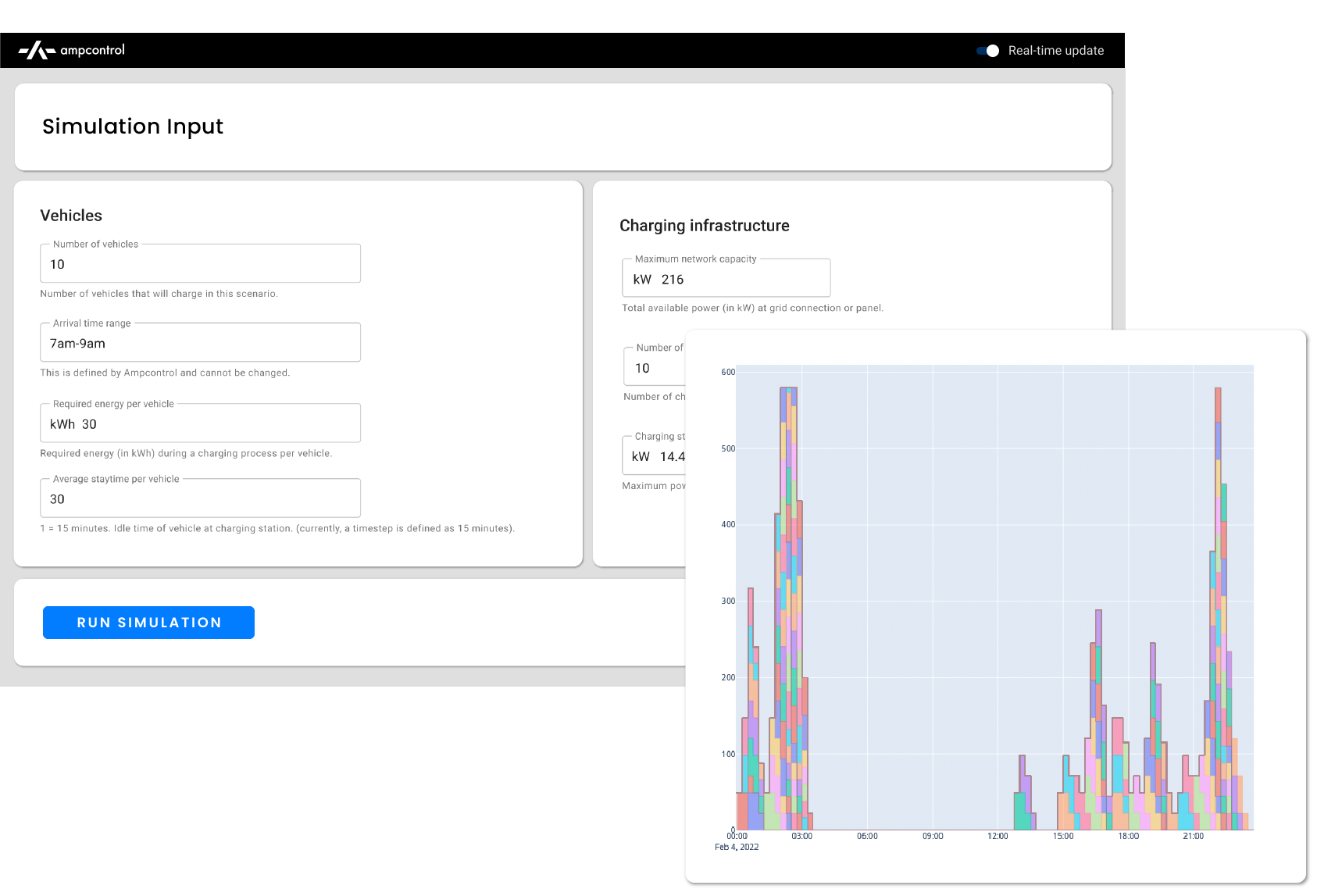Select the Arrival time range field
The image size is (1317, 896).
point(199,343)
